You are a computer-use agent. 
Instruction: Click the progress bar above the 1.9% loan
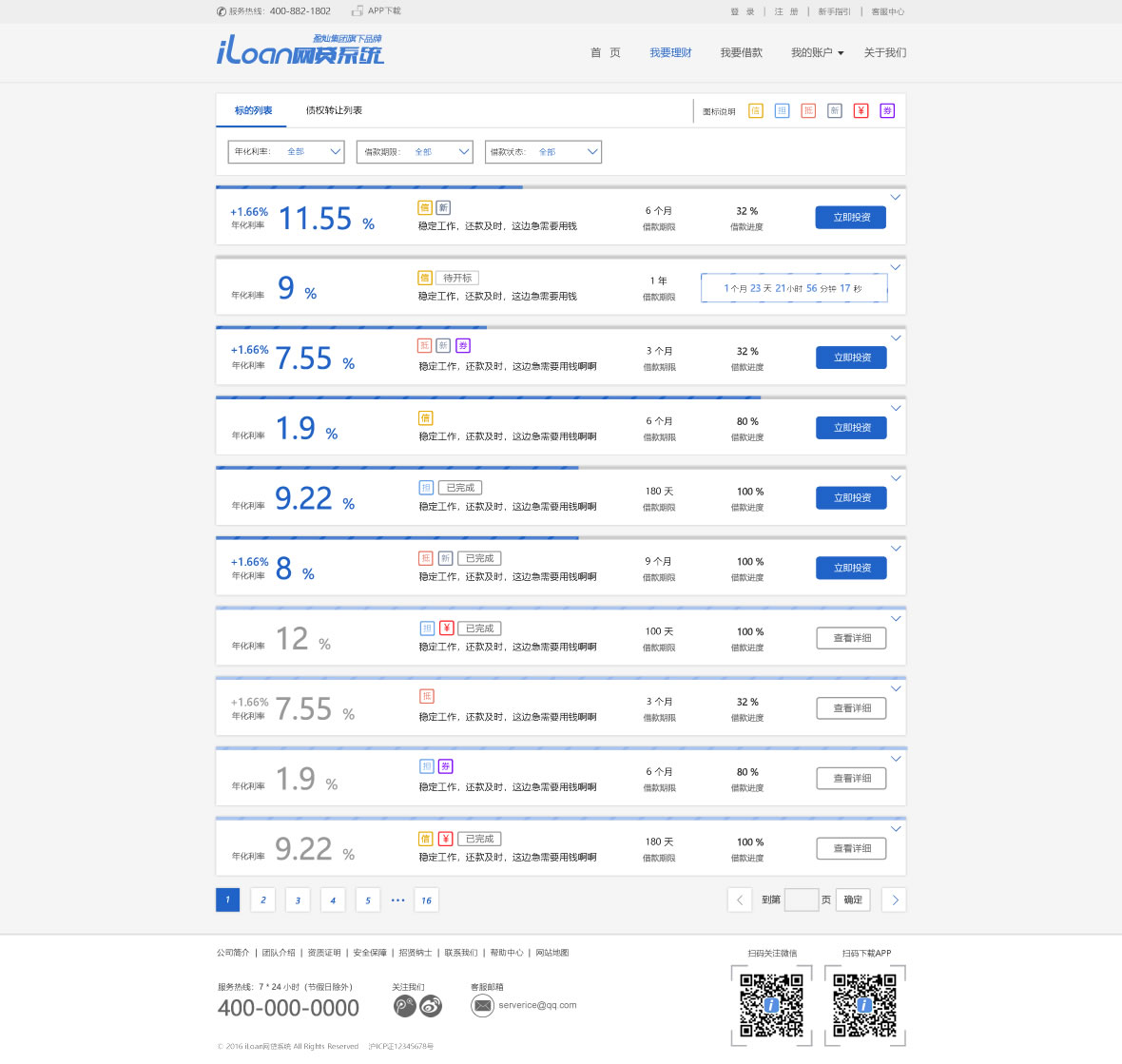561,397
